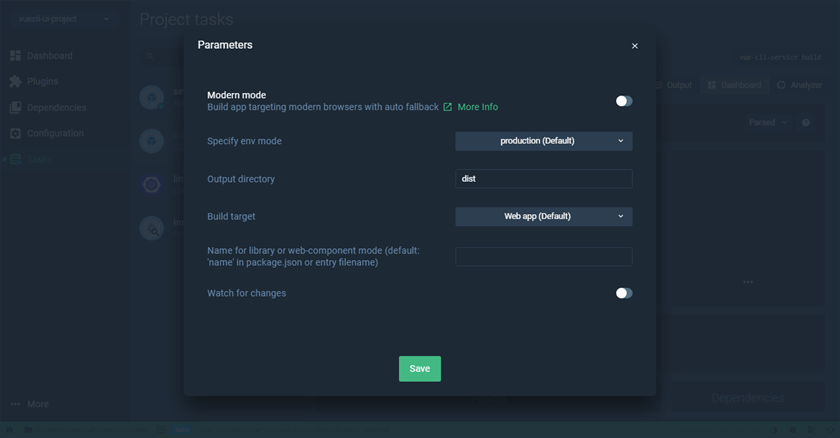The image size is (840, 438).
Task: Click the folder icon in the status bar
Action: [28, 429]
